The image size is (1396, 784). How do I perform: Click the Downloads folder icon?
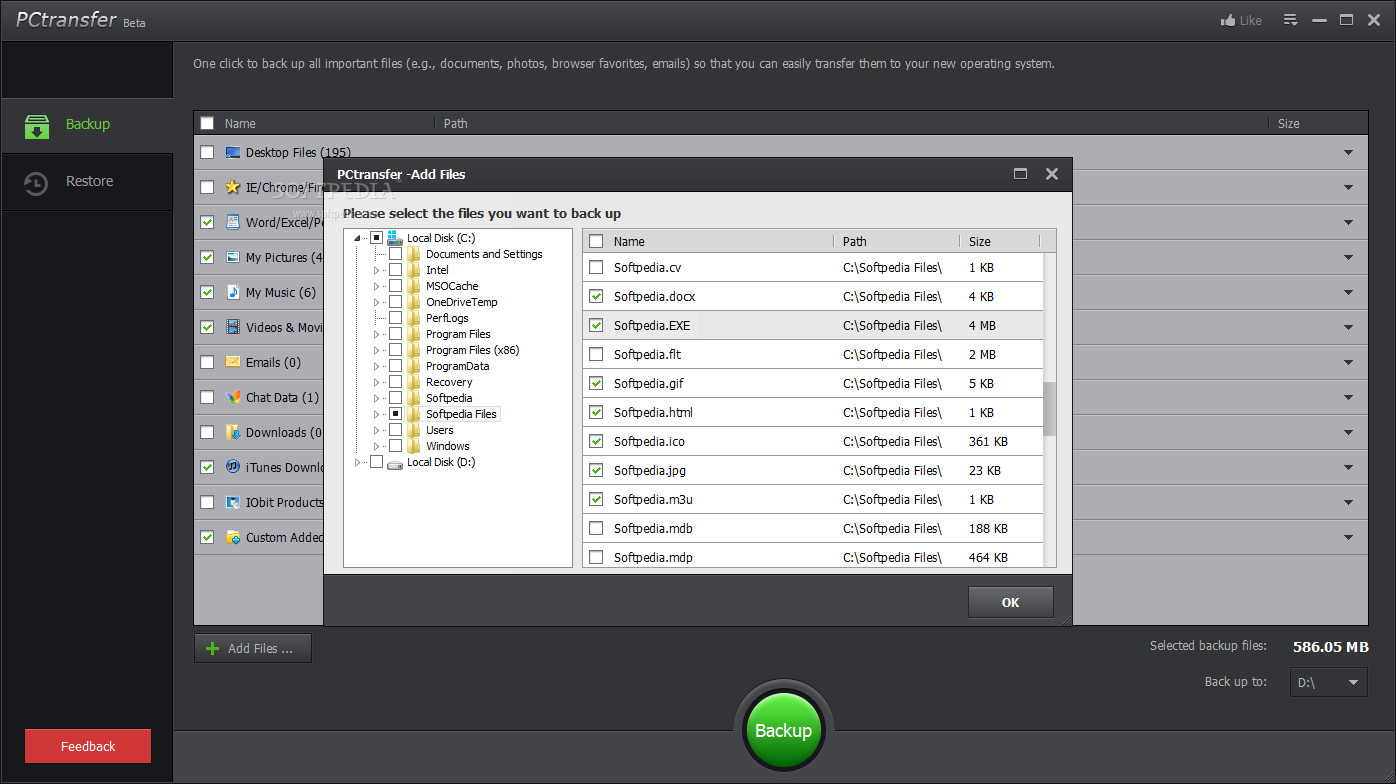click(x=233, y=432)
